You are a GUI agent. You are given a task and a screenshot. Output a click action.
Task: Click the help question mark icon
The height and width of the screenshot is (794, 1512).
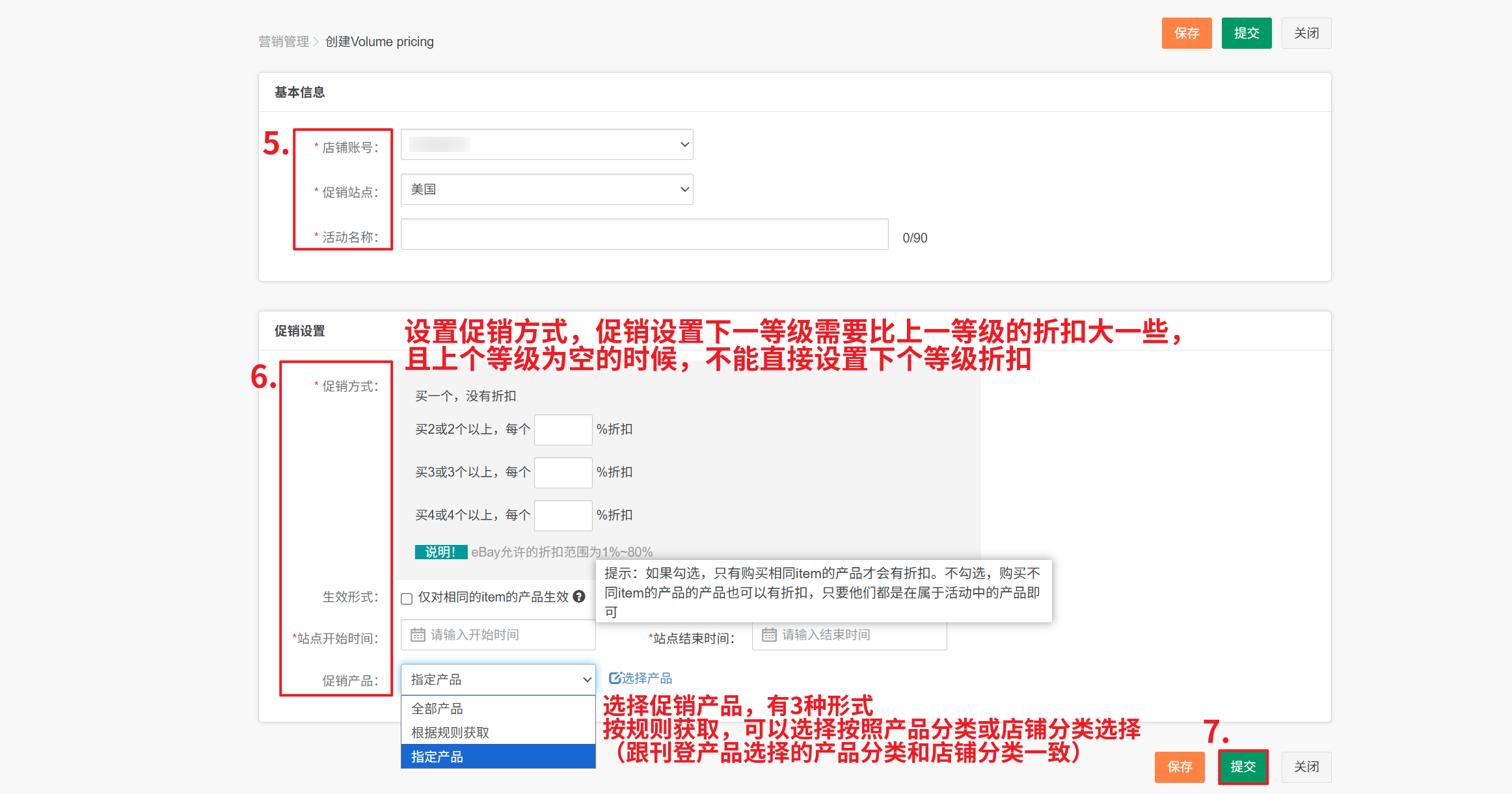pos(579,596)
